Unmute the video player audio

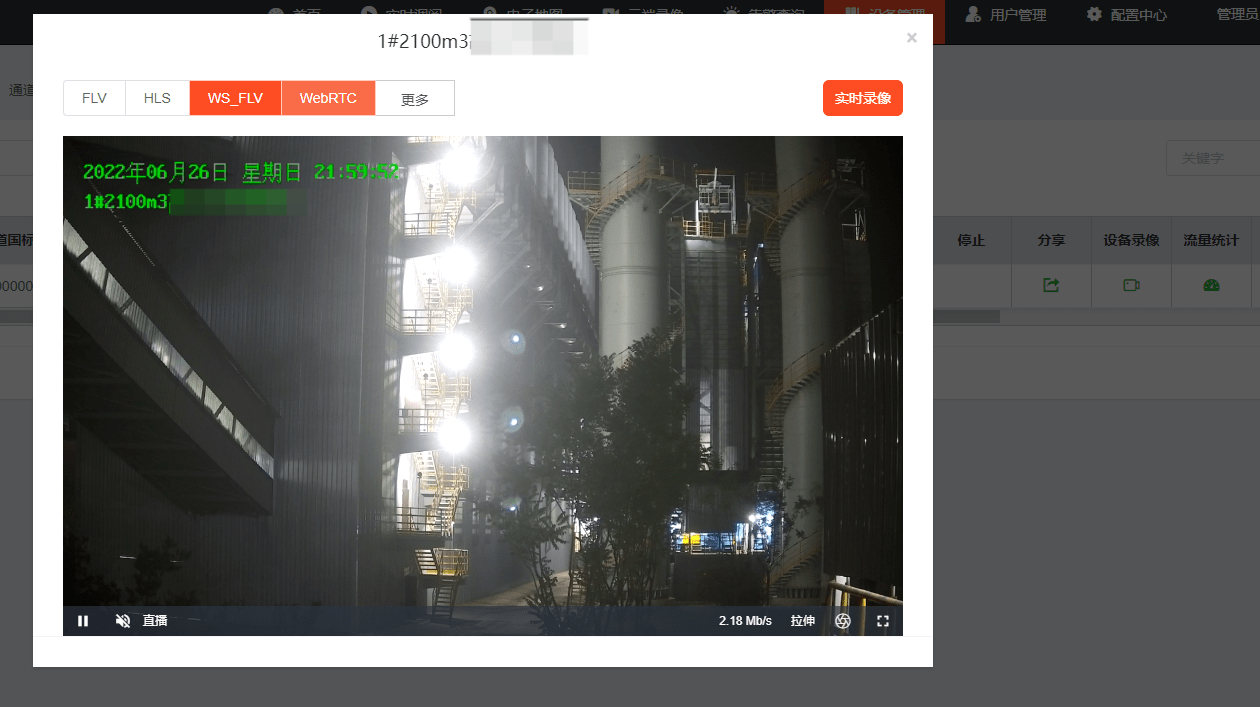point(123,621)
